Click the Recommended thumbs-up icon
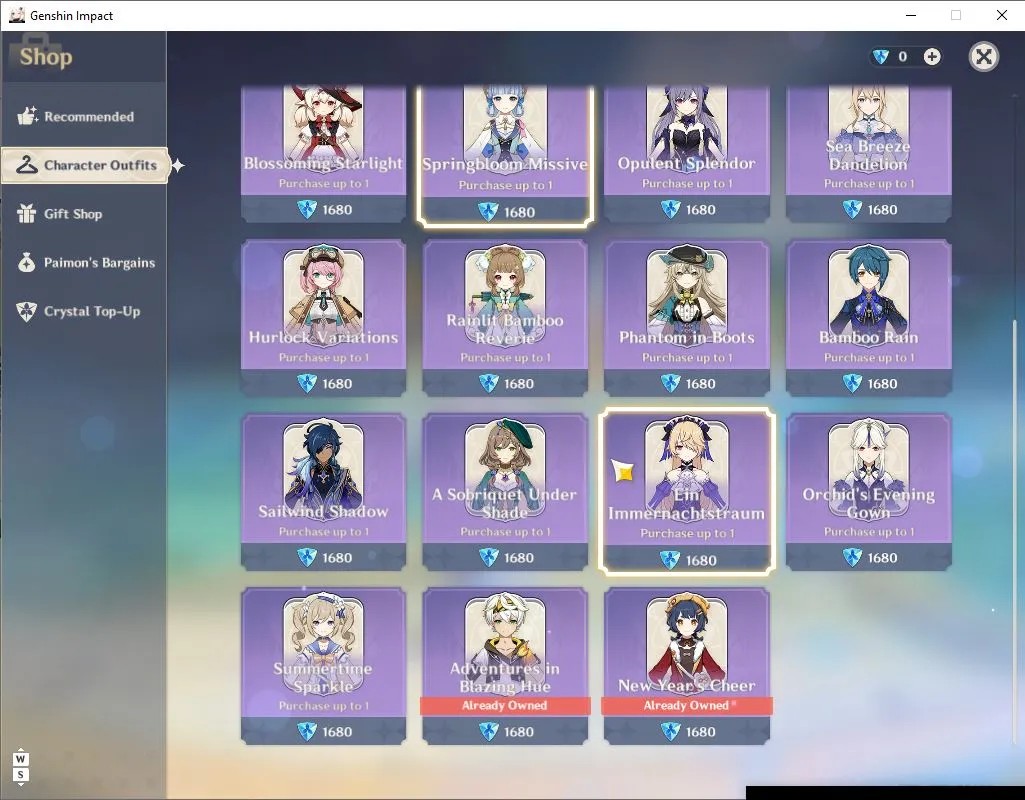The width and height of the screenshot is (1025, 800). (x=27, y=116)
